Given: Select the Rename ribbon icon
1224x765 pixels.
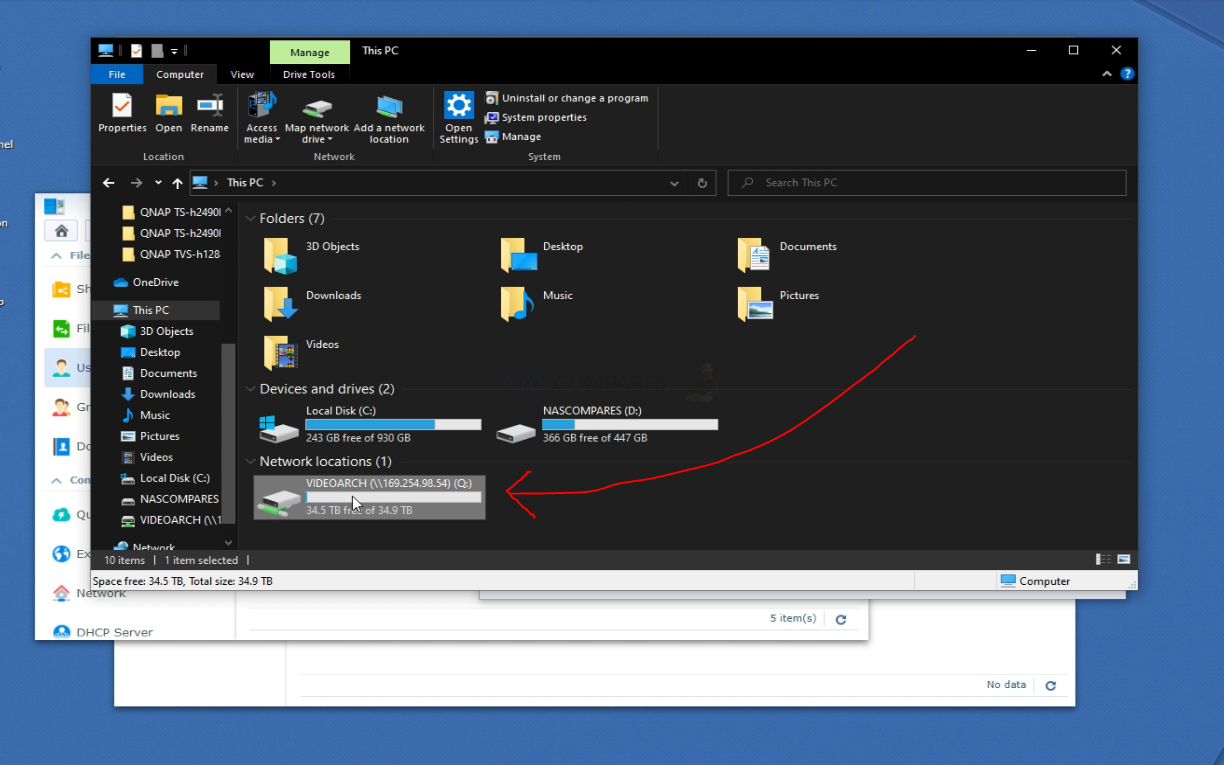Looking at the screenshot, I should [210, 113].
